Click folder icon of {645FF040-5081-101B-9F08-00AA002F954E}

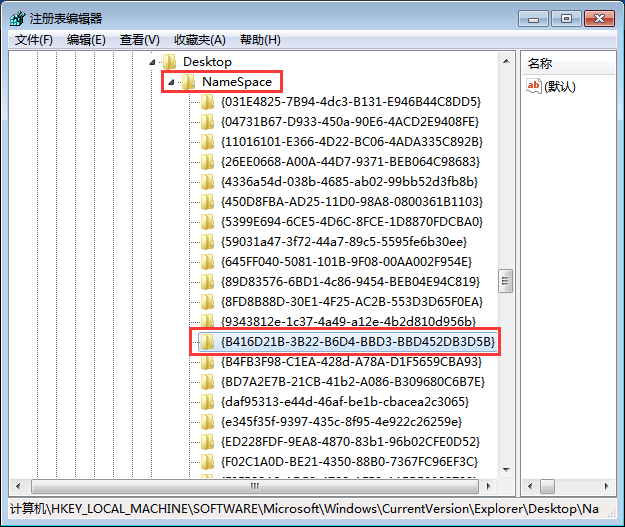207,262
